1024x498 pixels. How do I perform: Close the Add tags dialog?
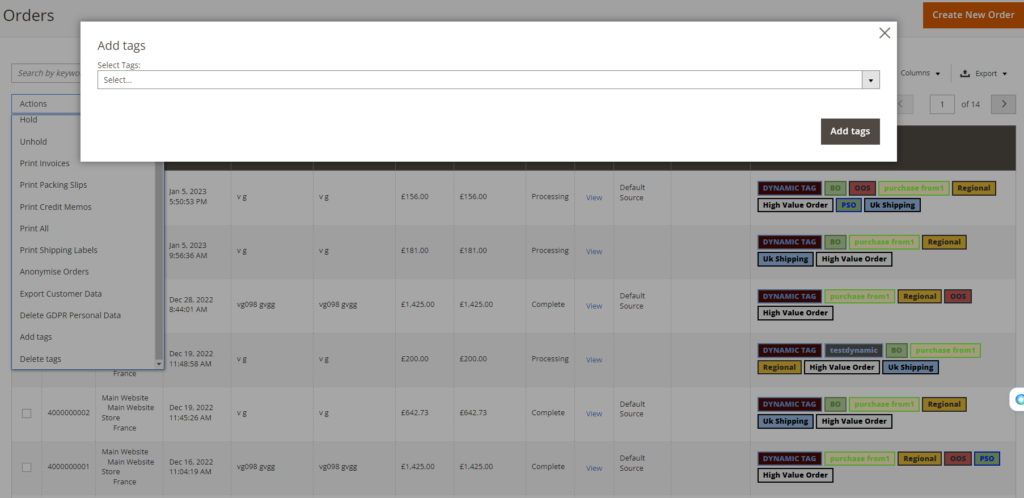click(884, 33)
